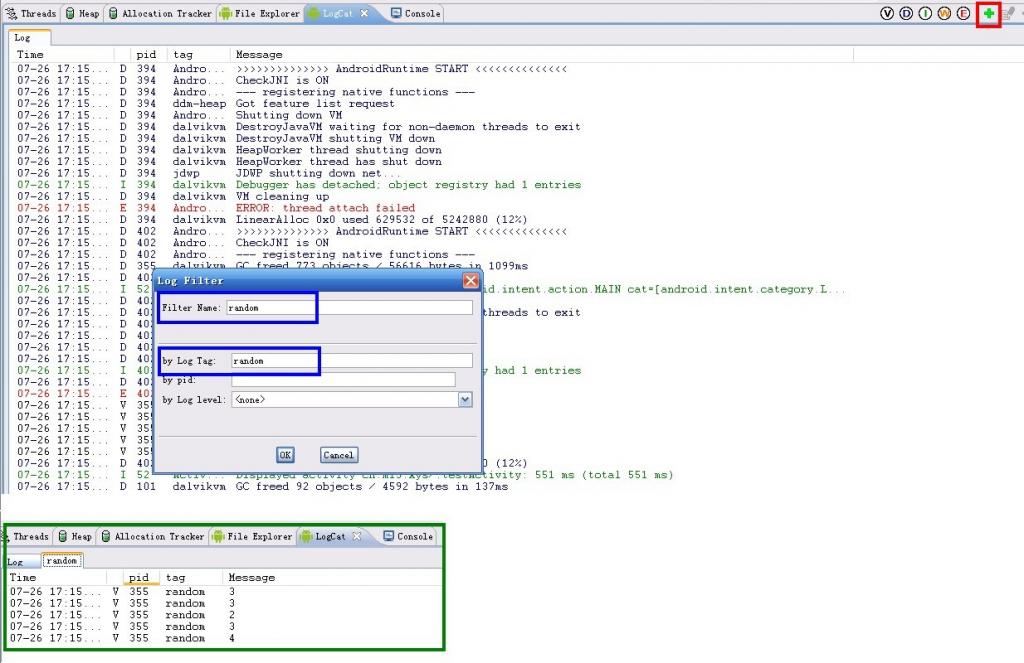Switch to the Console tab in top panel

point(415,14)
